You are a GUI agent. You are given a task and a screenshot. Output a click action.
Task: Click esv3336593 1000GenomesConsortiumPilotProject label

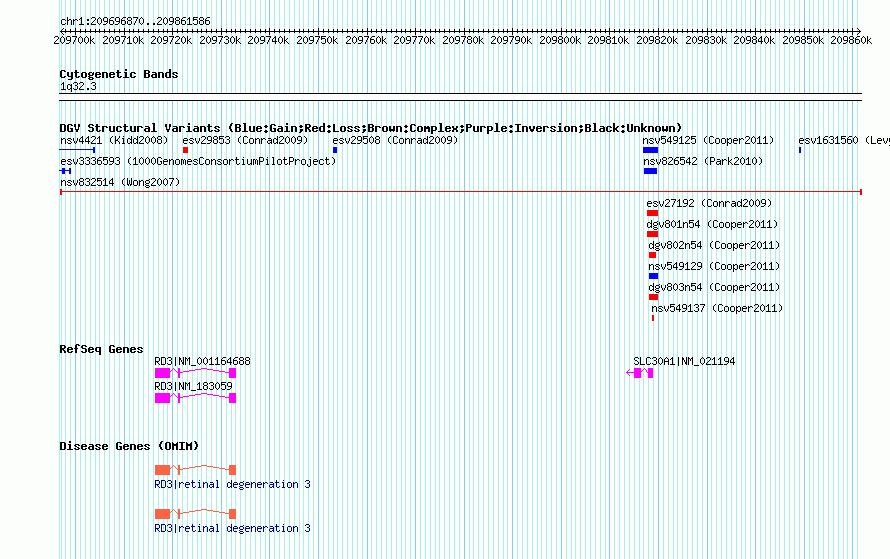(x=198, y=161)
